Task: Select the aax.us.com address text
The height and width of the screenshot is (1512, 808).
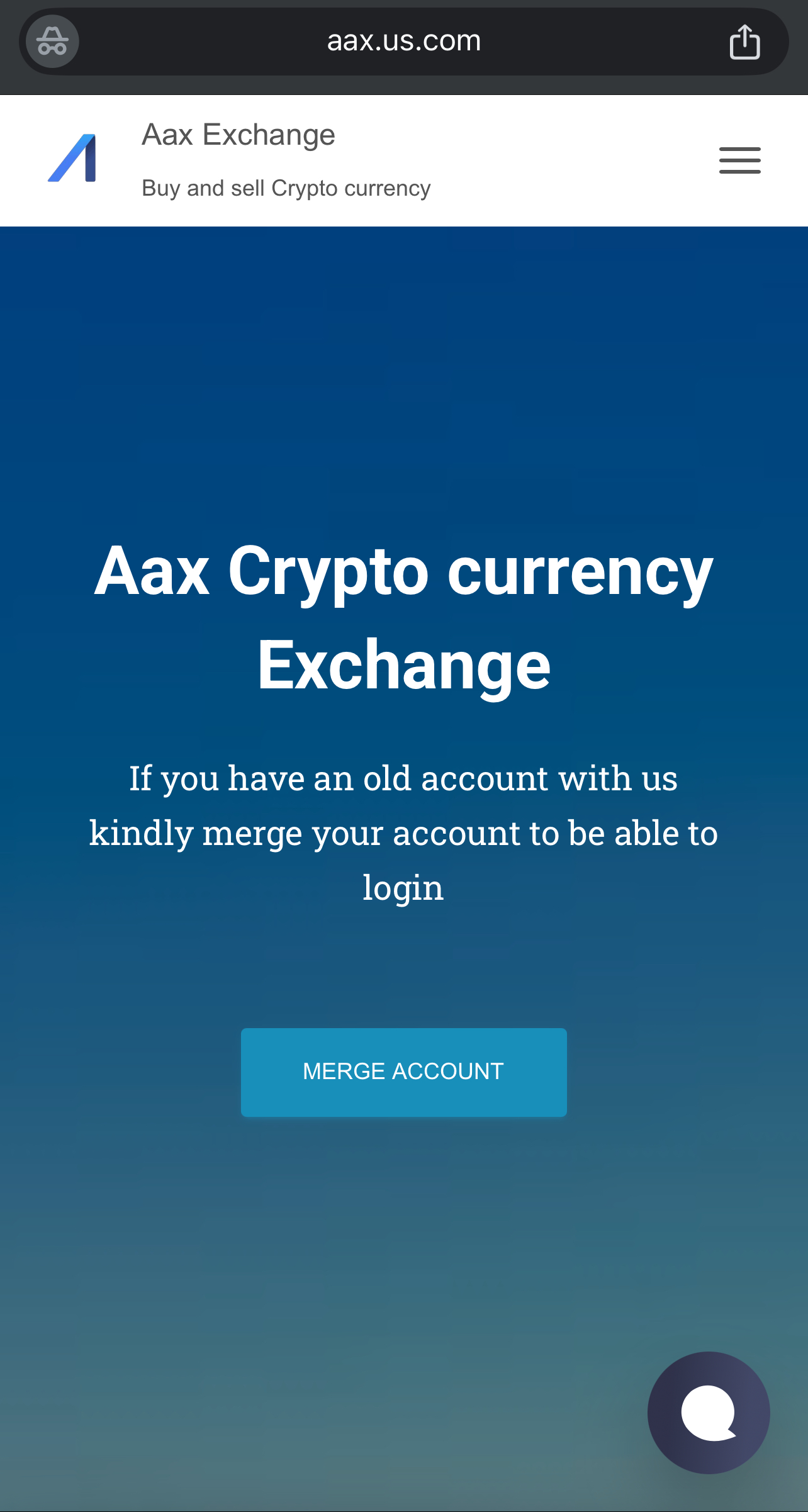Action: click(404, 41)
